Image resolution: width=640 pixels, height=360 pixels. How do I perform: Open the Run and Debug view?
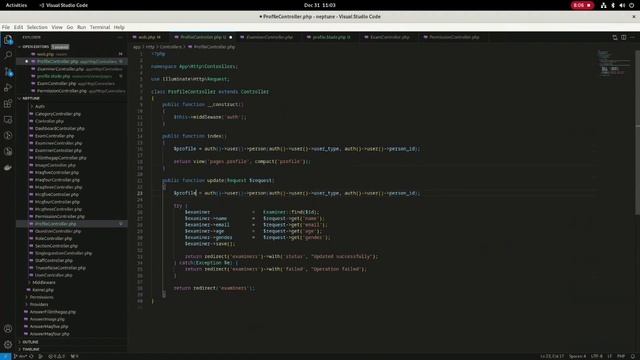pos(8,87)
